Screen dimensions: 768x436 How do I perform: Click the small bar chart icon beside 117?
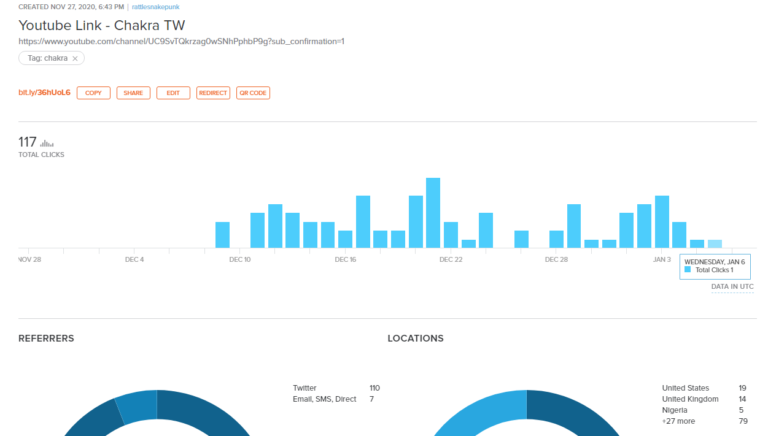point(47,143)
